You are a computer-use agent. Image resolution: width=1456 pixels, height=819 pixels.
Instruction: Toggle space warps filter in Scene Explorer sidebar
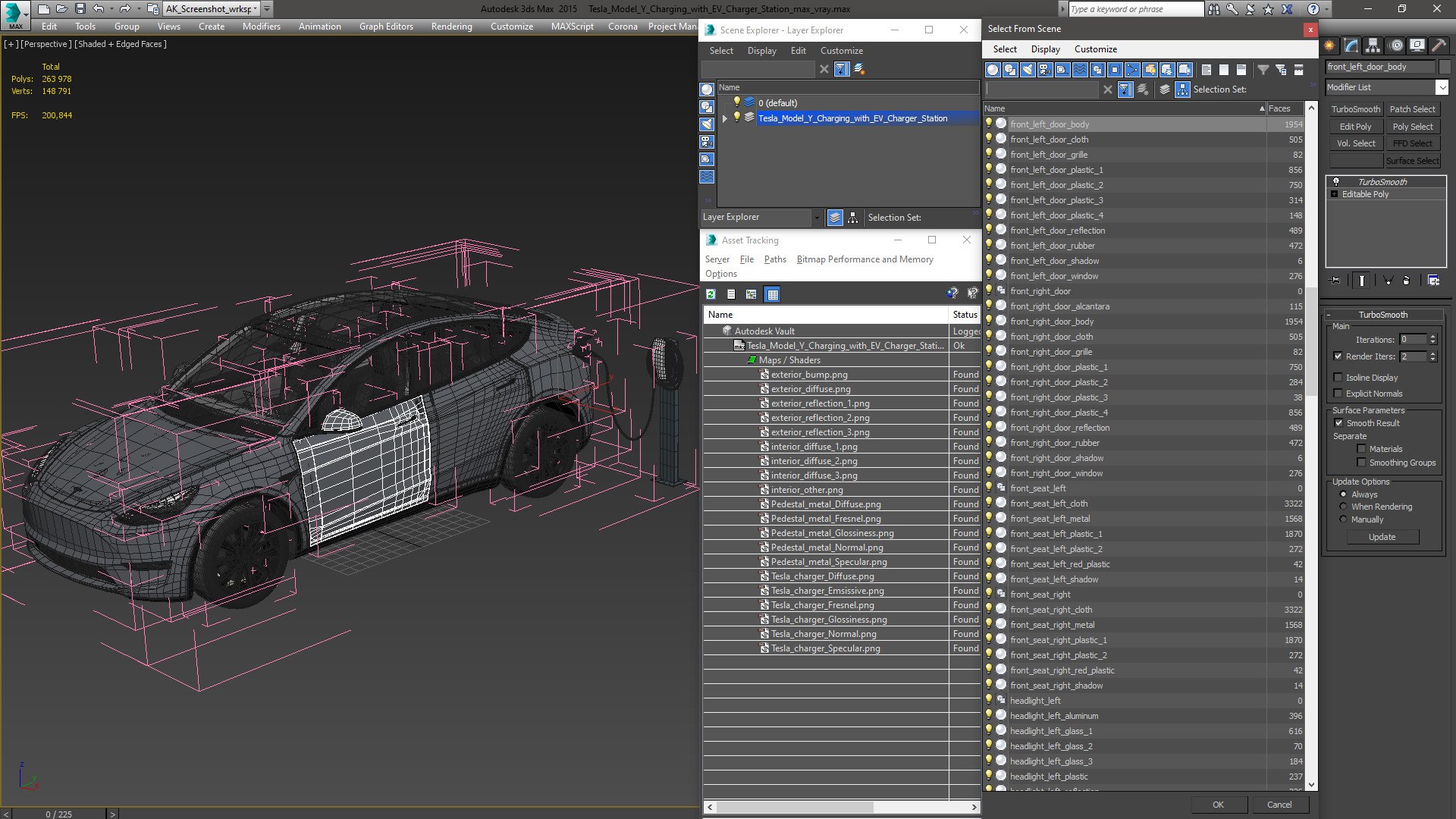click(x=707, y=177)
